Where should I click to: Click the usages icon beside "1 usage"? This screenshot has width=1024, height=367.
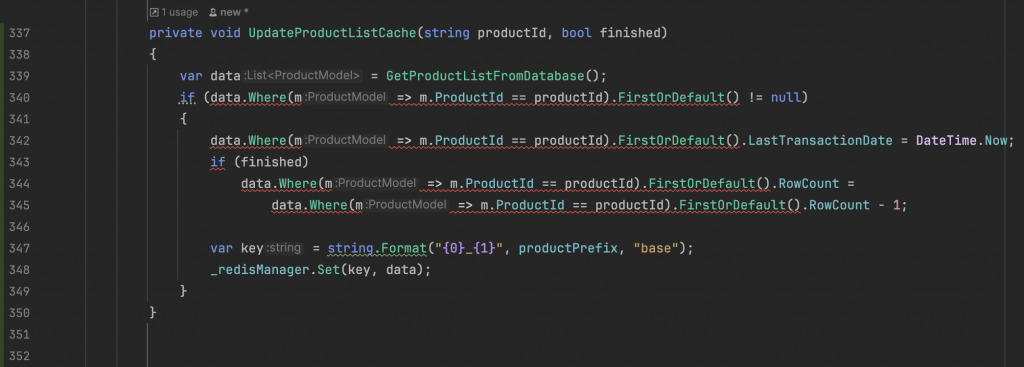point(154,12)
